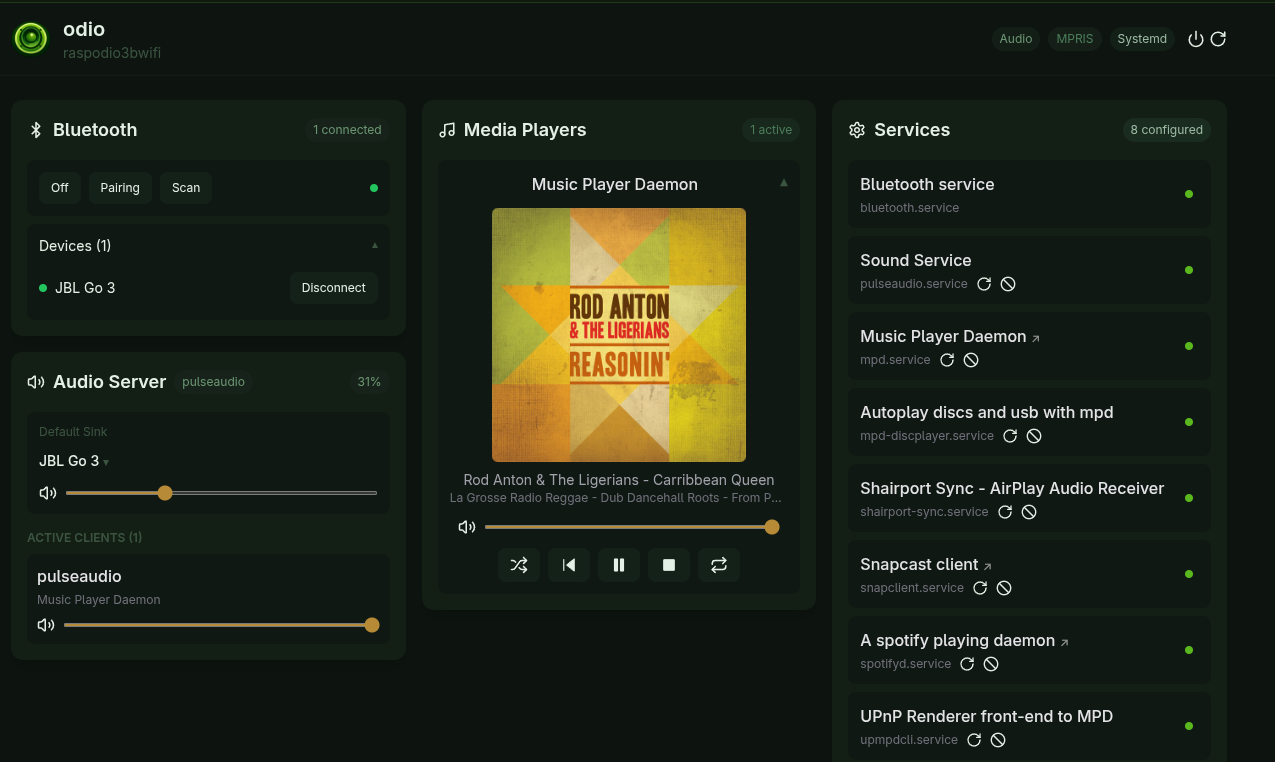Adjust the JBL Go 3 sink volume slider
Viewport: 1275px width, 762px height.
tap(221, 493)
